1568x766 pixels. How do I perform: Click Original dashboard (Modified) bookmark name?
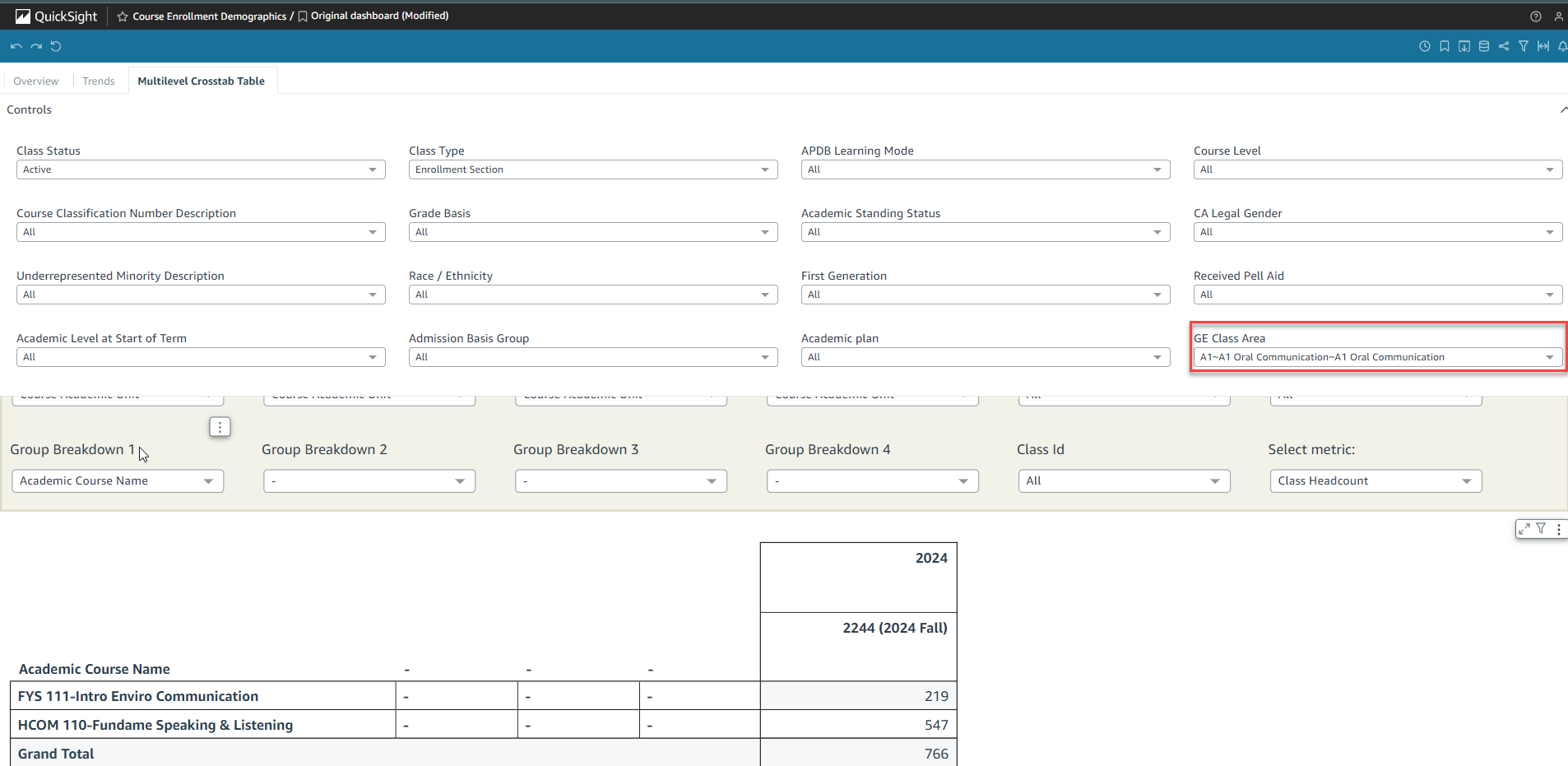click(x=380, y=16)
